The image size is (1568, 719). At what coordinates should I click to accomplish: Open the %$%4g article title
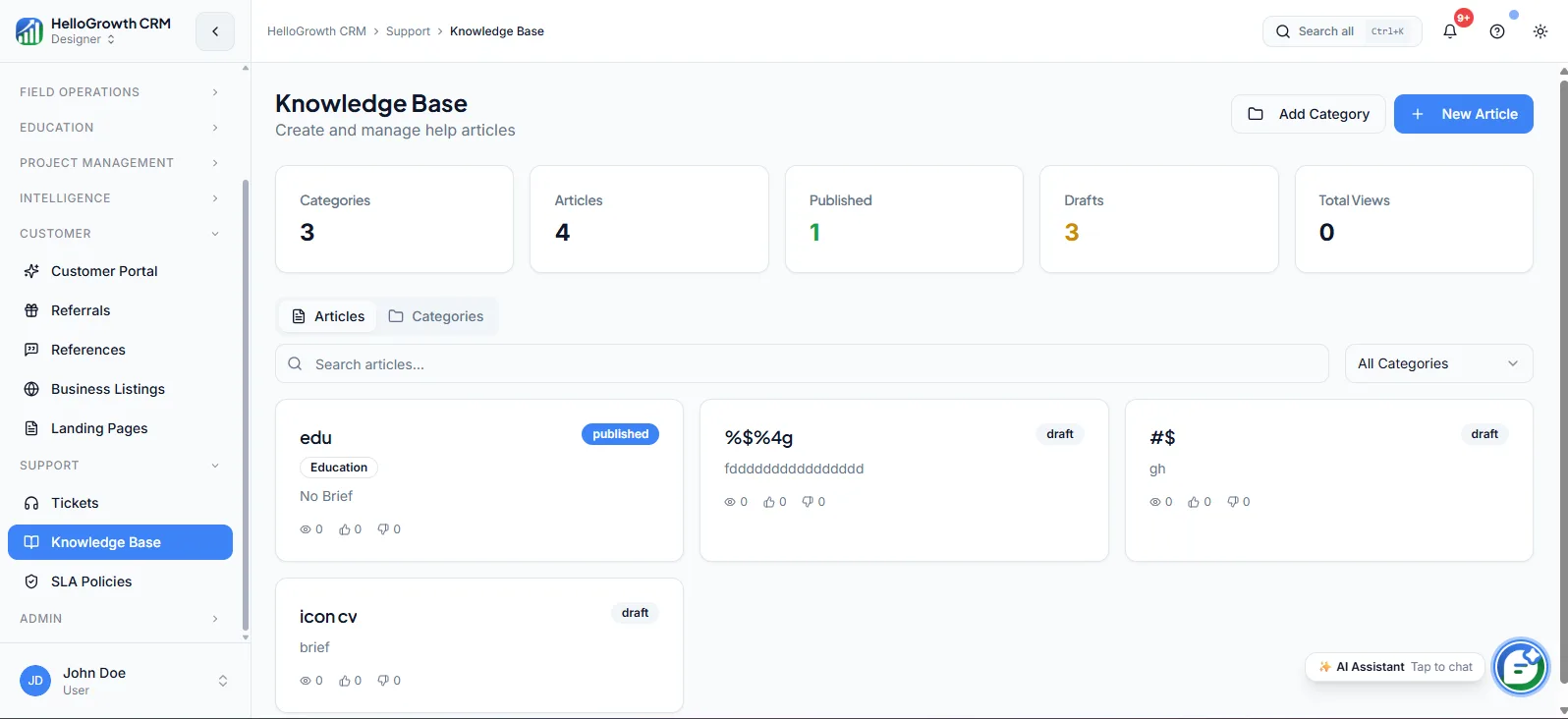pos(758,438)
